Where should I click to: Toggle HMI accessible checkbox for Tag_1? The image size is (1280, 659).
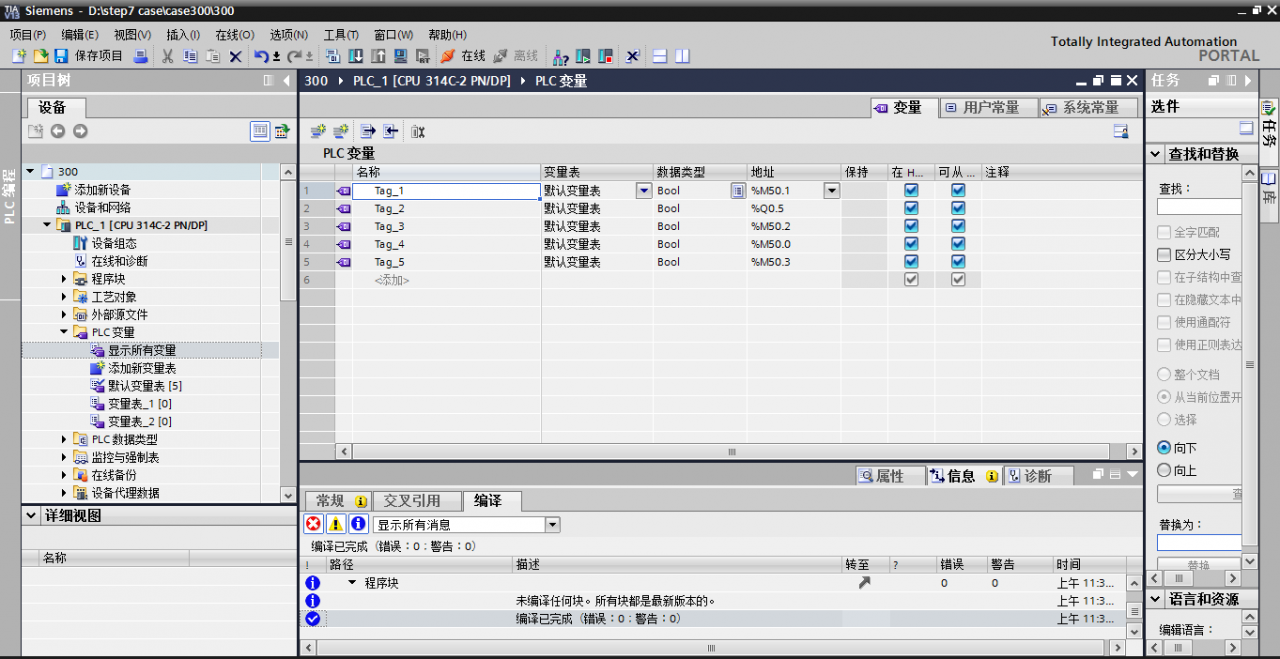958,190
